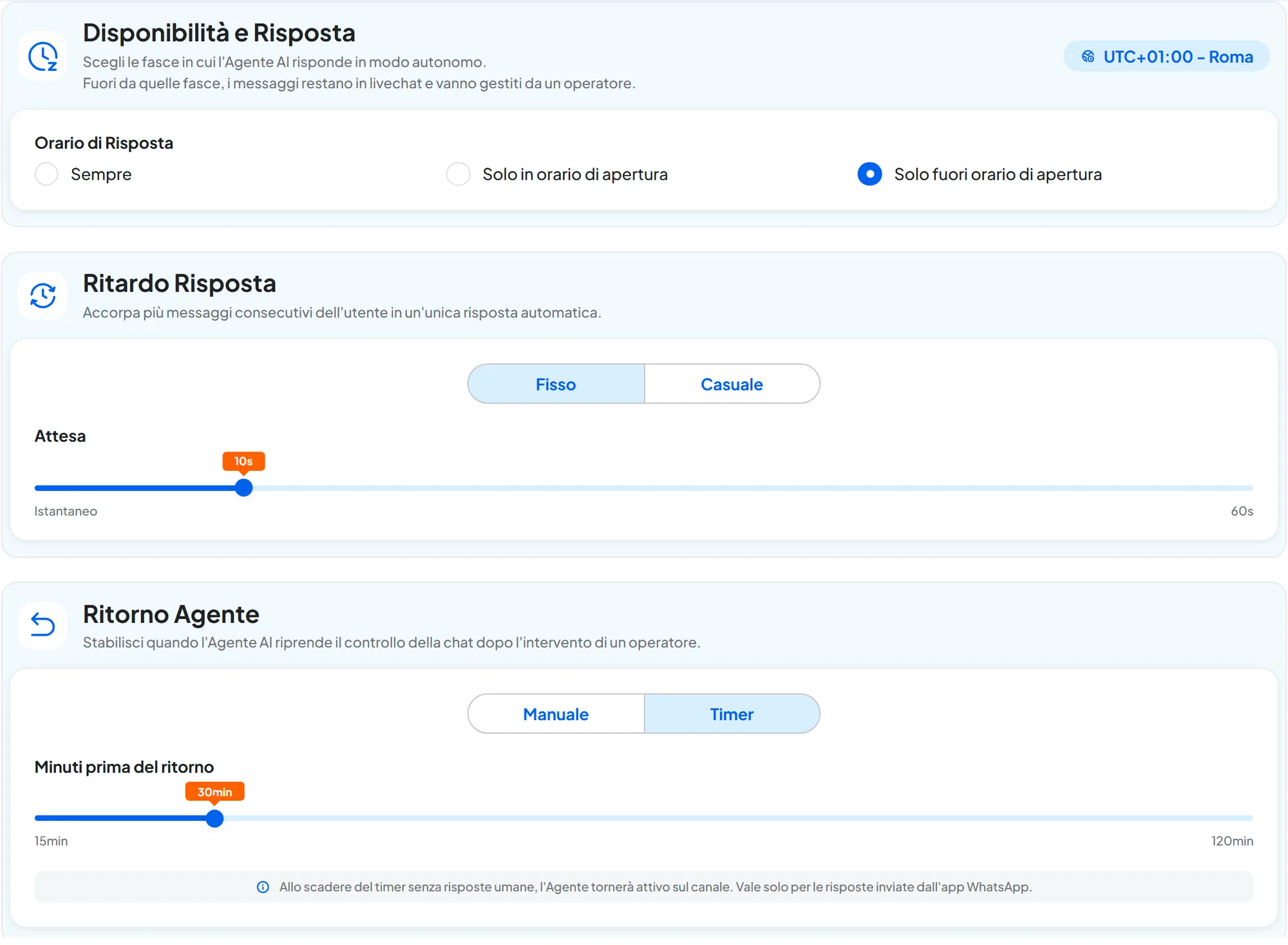Select the Timer return mode
1288x945 pixels.
pos(732,714)
